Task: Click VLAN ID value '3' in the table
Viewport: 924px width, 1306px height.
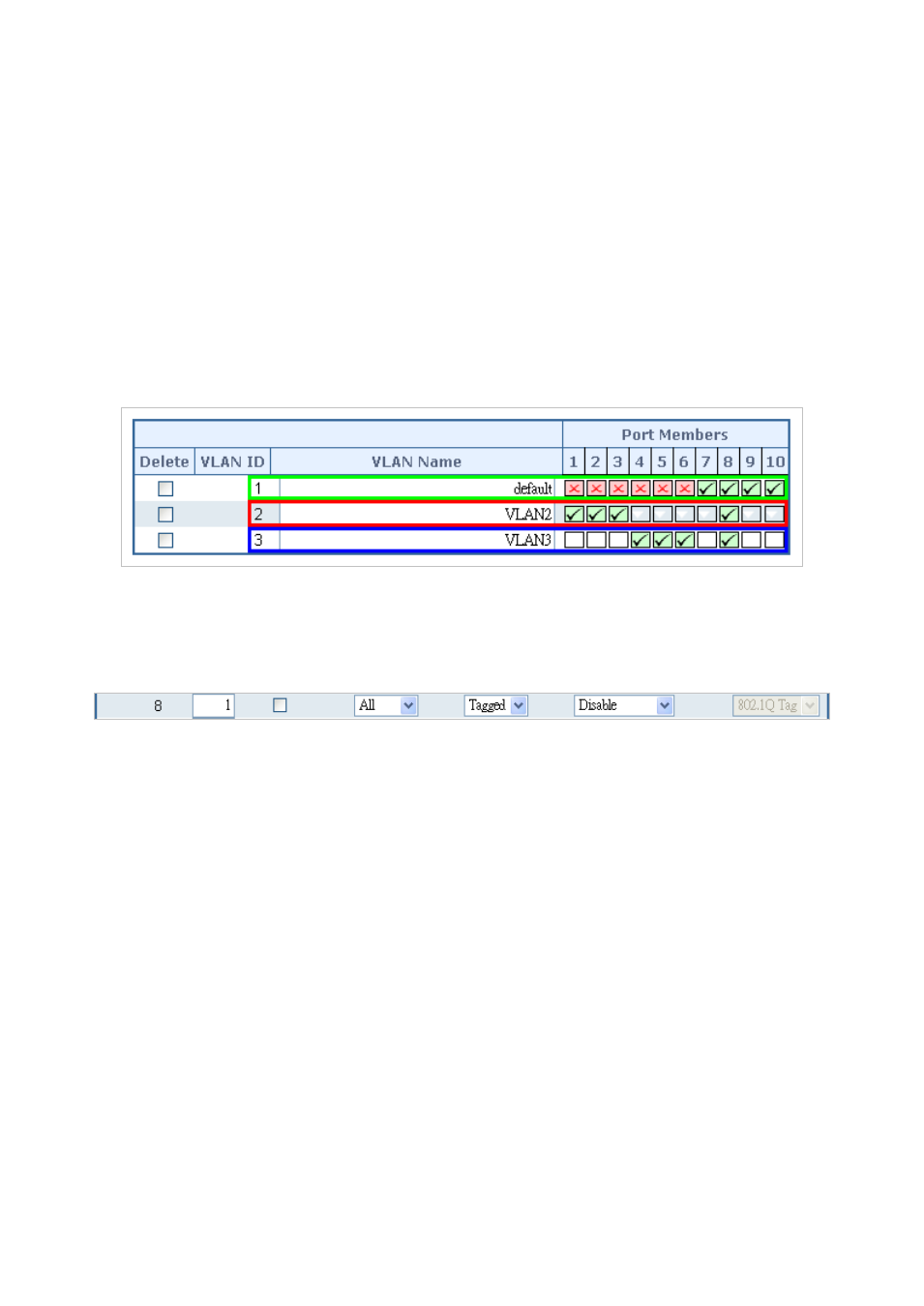Action: tap(258, 540)
